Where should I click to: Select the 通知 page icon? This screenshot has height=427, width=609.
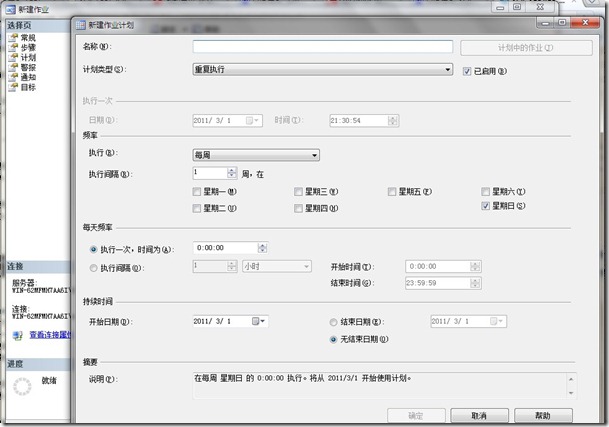pos(12,77)
